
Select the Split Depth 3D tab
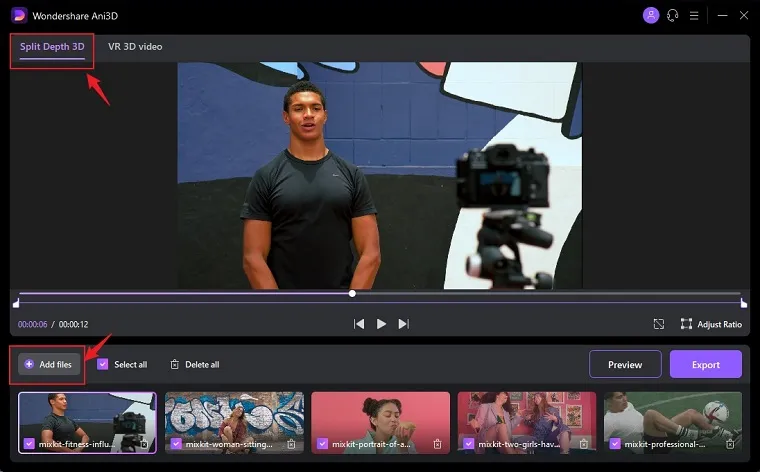[52, 47]
